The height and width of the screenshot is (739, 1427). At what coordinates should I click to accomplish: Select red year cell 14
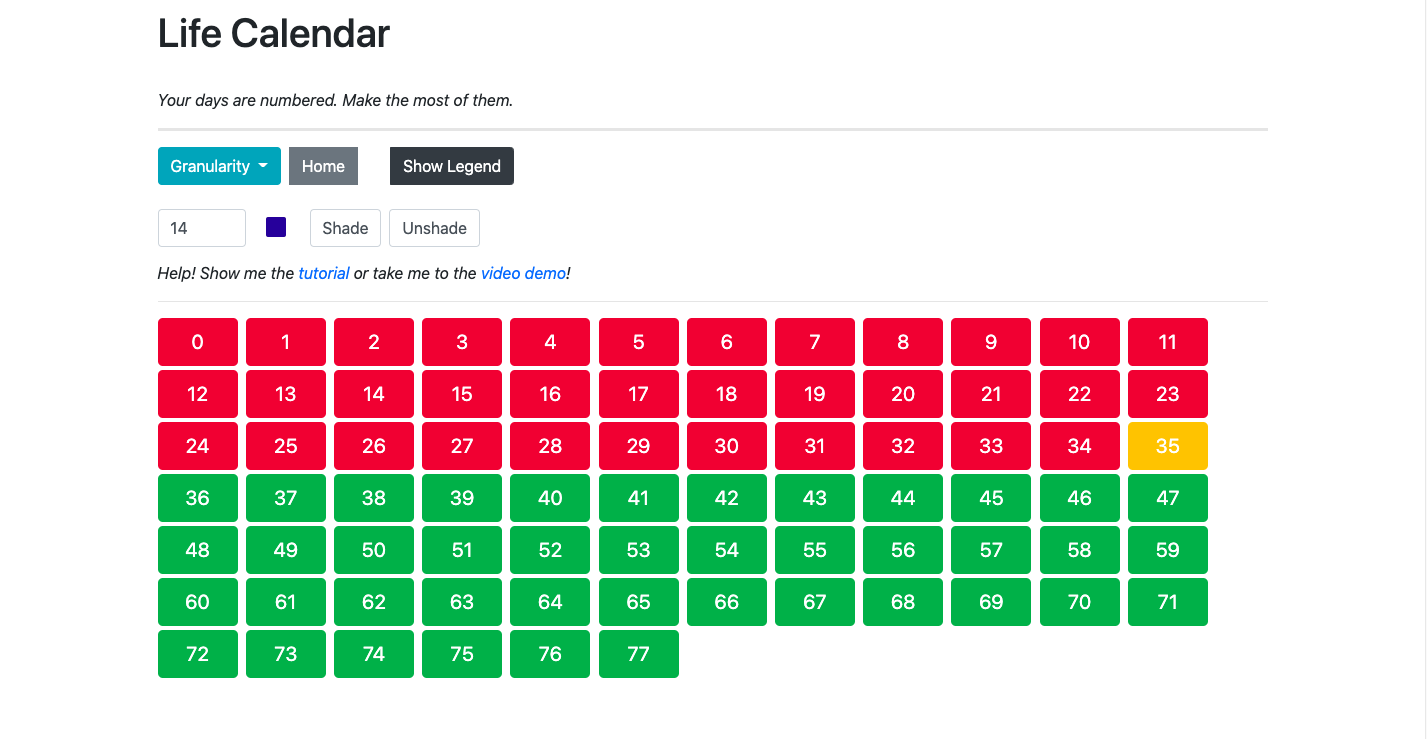374,394
